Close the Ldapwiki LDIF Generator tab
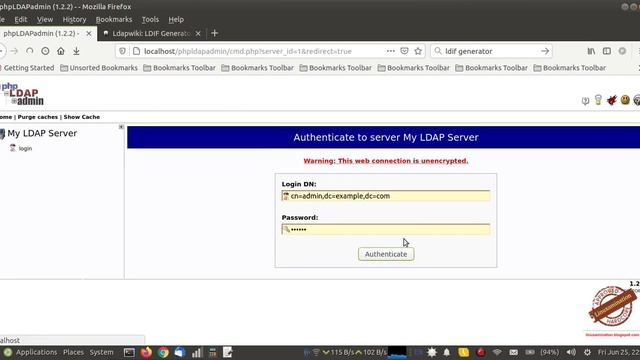The width and height of the screenshot is (640, 360). [198, 33]
